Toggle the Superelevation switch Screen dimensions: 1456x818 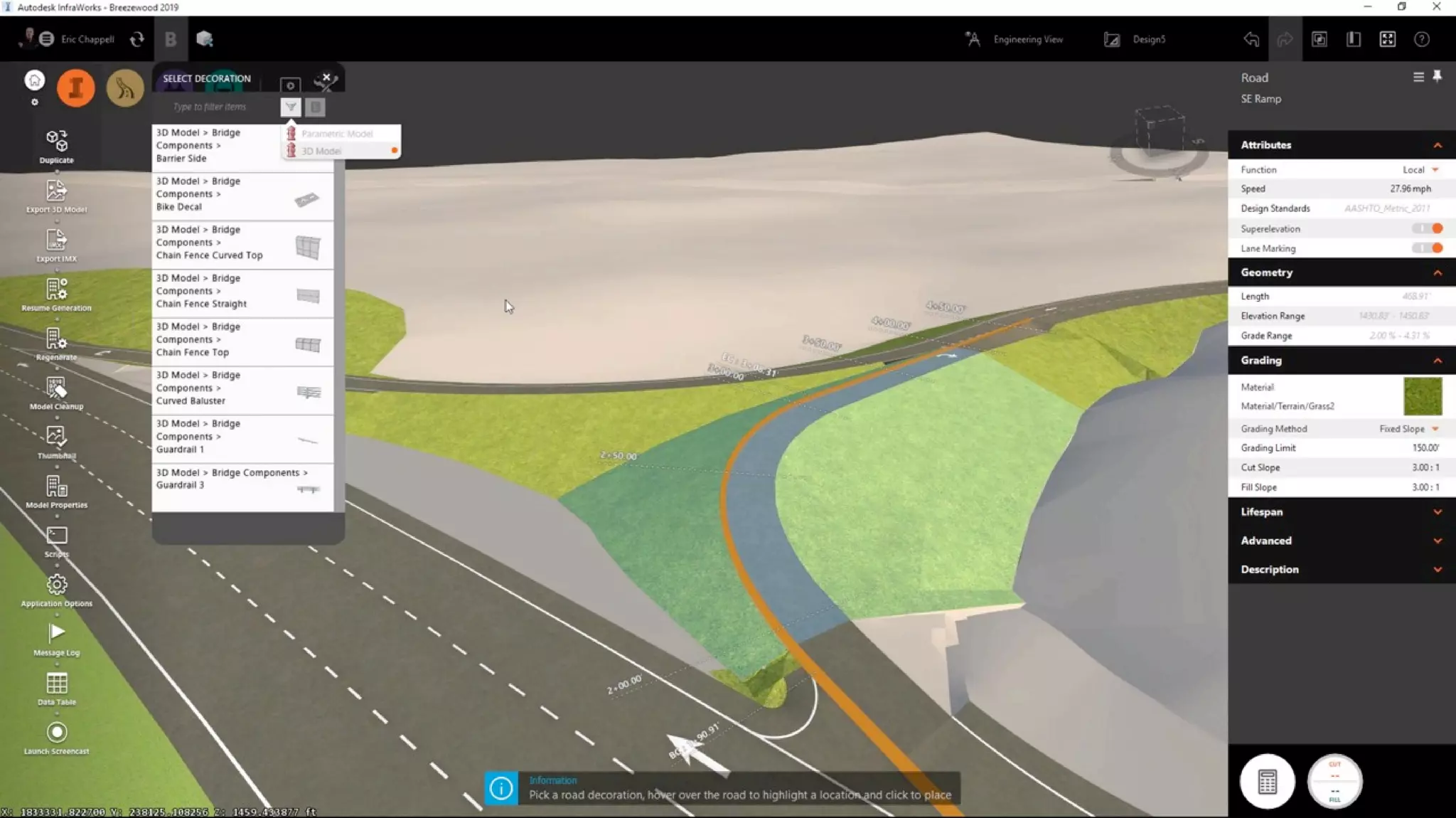tap(1428, 228)
